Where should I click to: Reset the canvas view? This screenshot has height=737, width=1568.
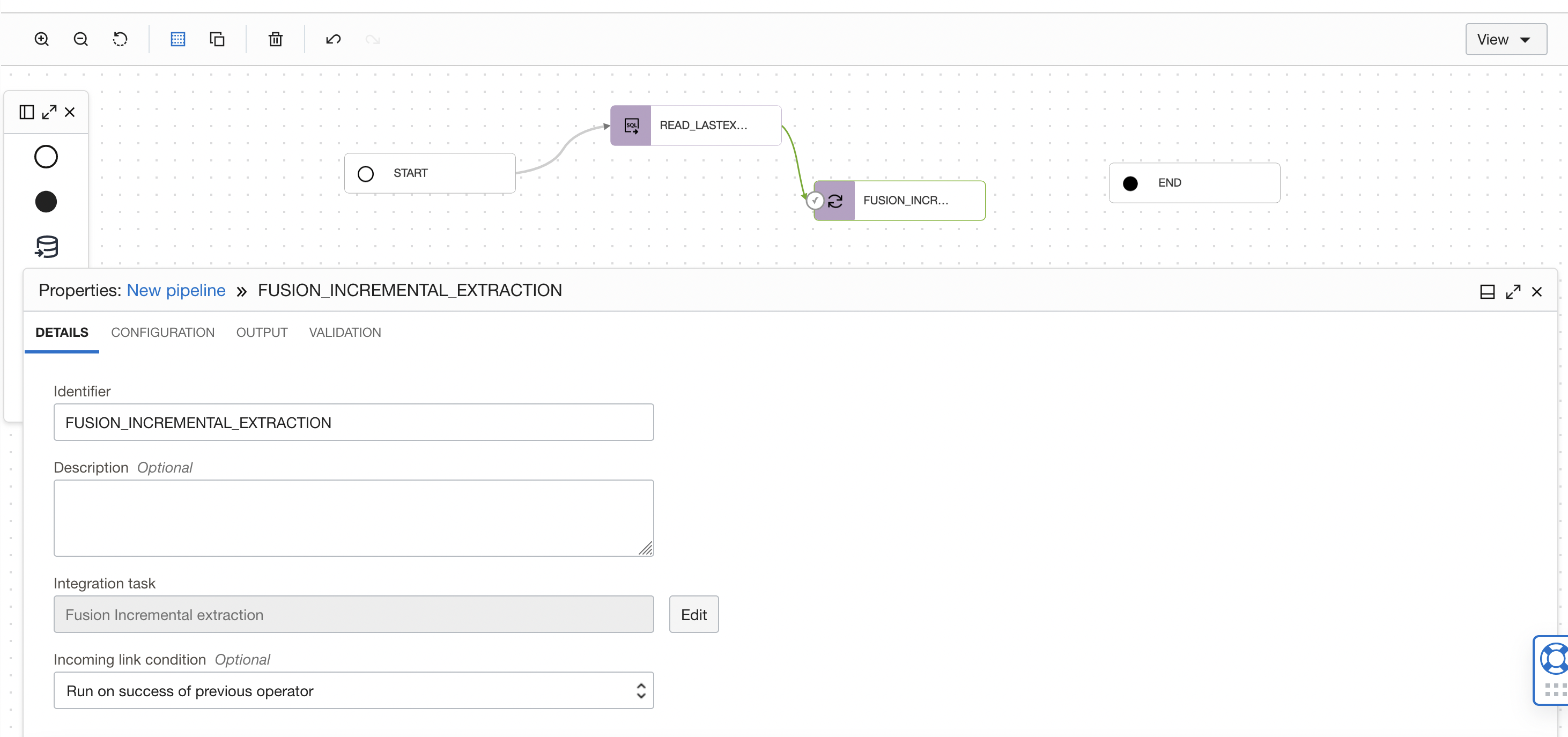tap(120, 39)
